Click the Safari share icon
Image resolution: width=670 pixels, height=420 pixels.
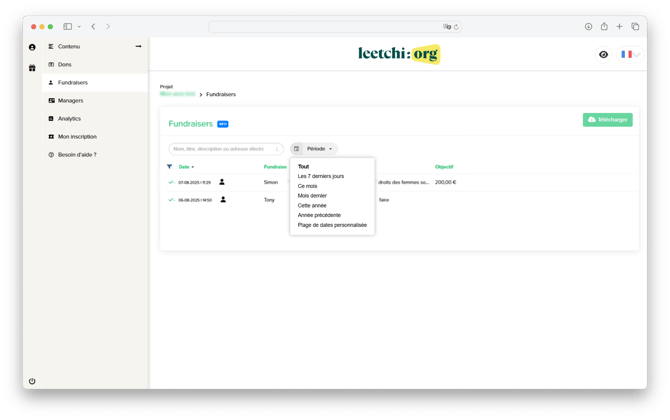pos(603,27)
